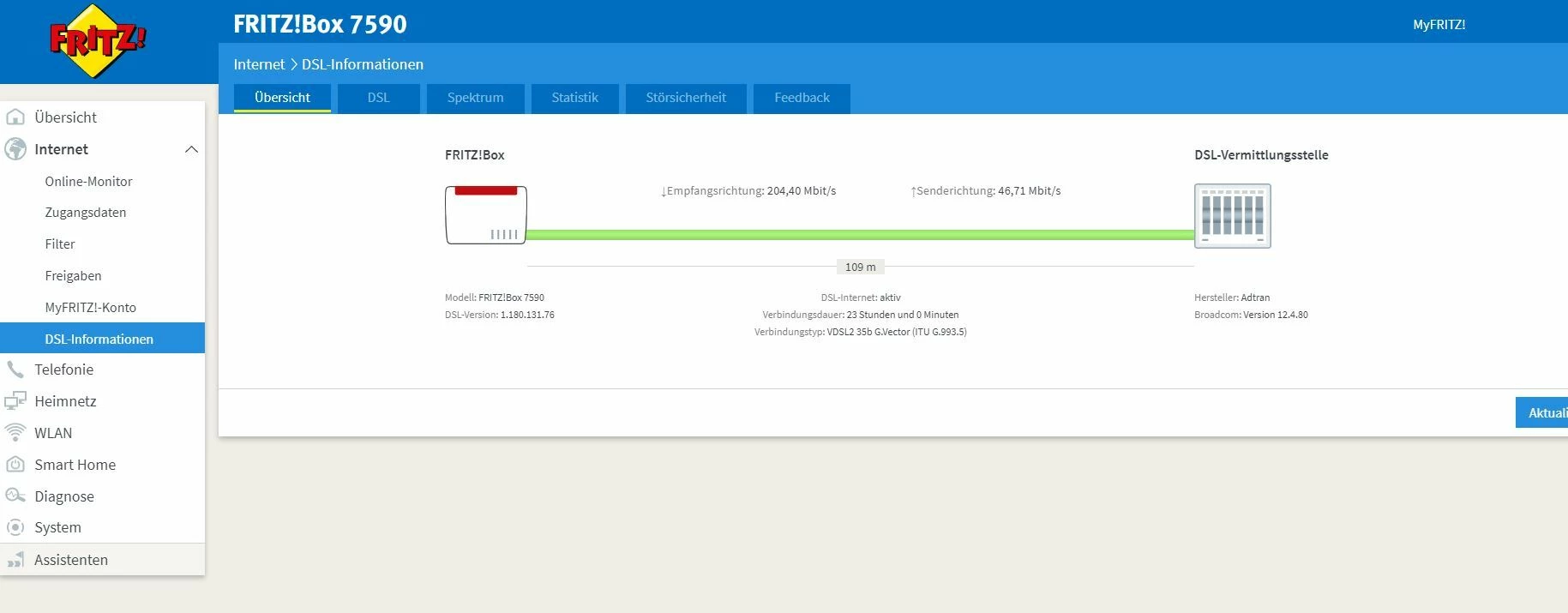Click the Diagnose icon

coord(15,496)
